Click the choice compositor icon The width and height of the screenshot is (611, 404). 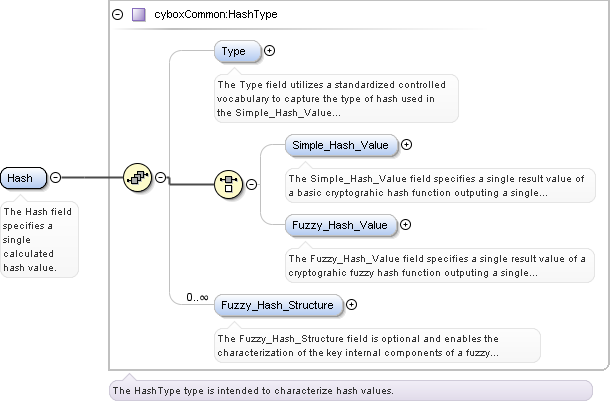(x=229, y=184)
